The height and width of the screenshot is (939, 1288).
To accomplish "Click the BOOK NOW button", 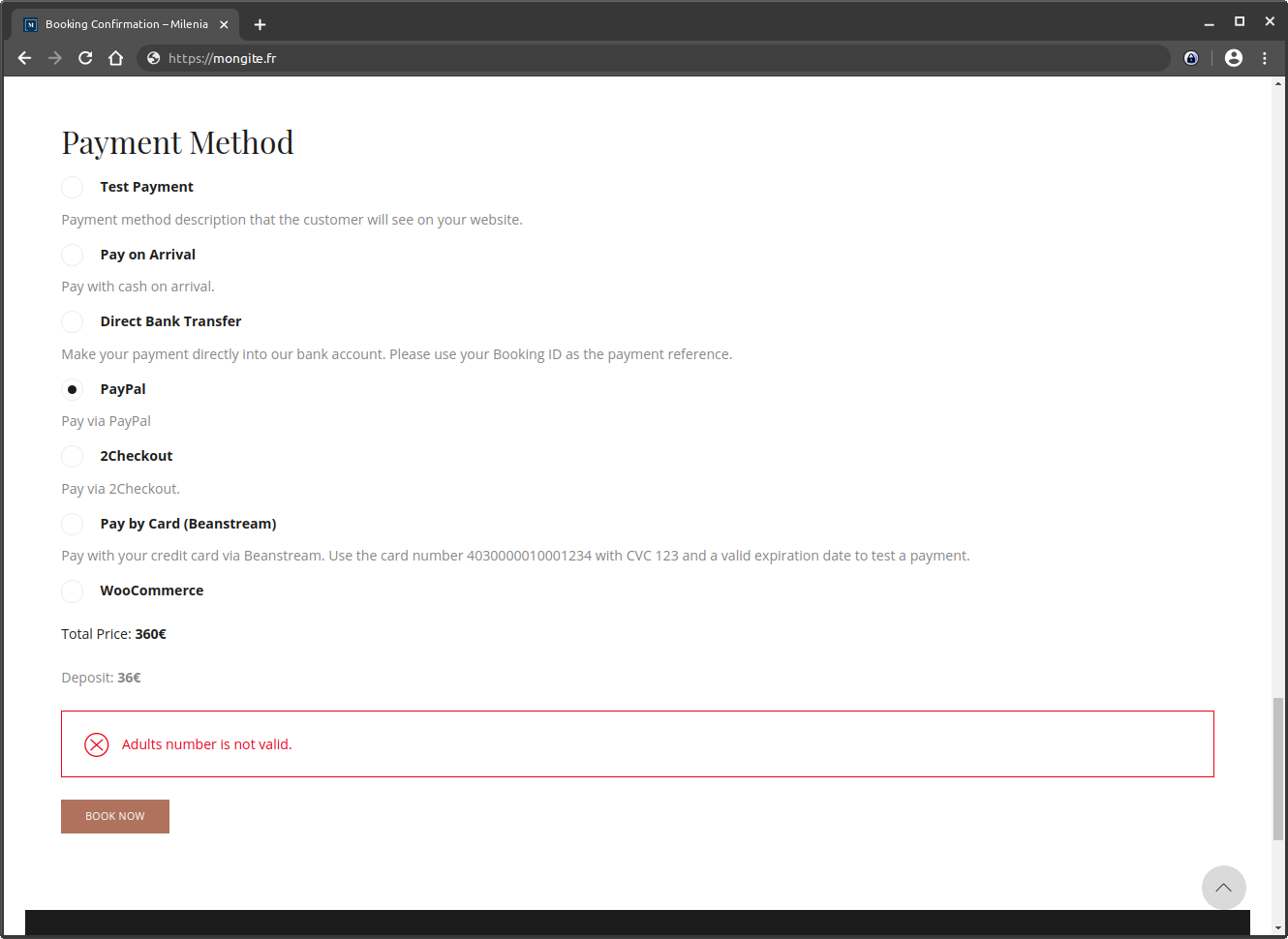I will click(x=115, y=816).
